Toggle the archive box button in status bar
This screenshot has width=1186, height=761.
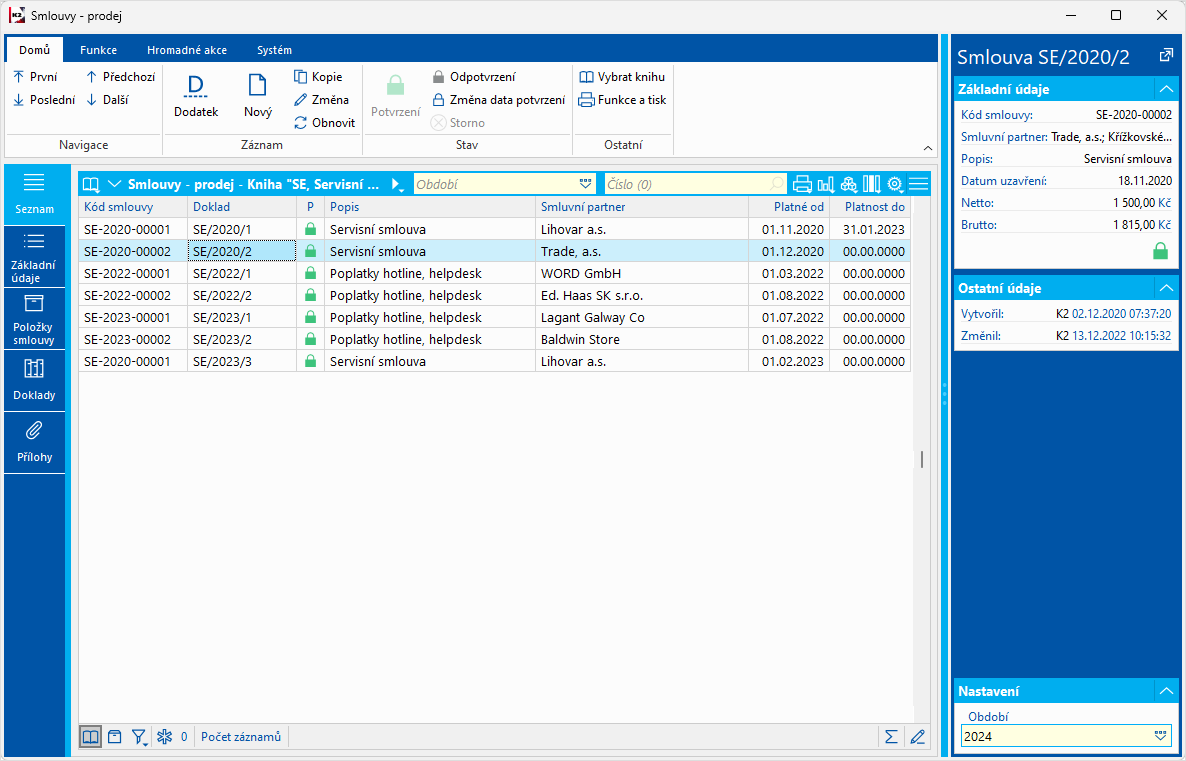tap(115, 737)
